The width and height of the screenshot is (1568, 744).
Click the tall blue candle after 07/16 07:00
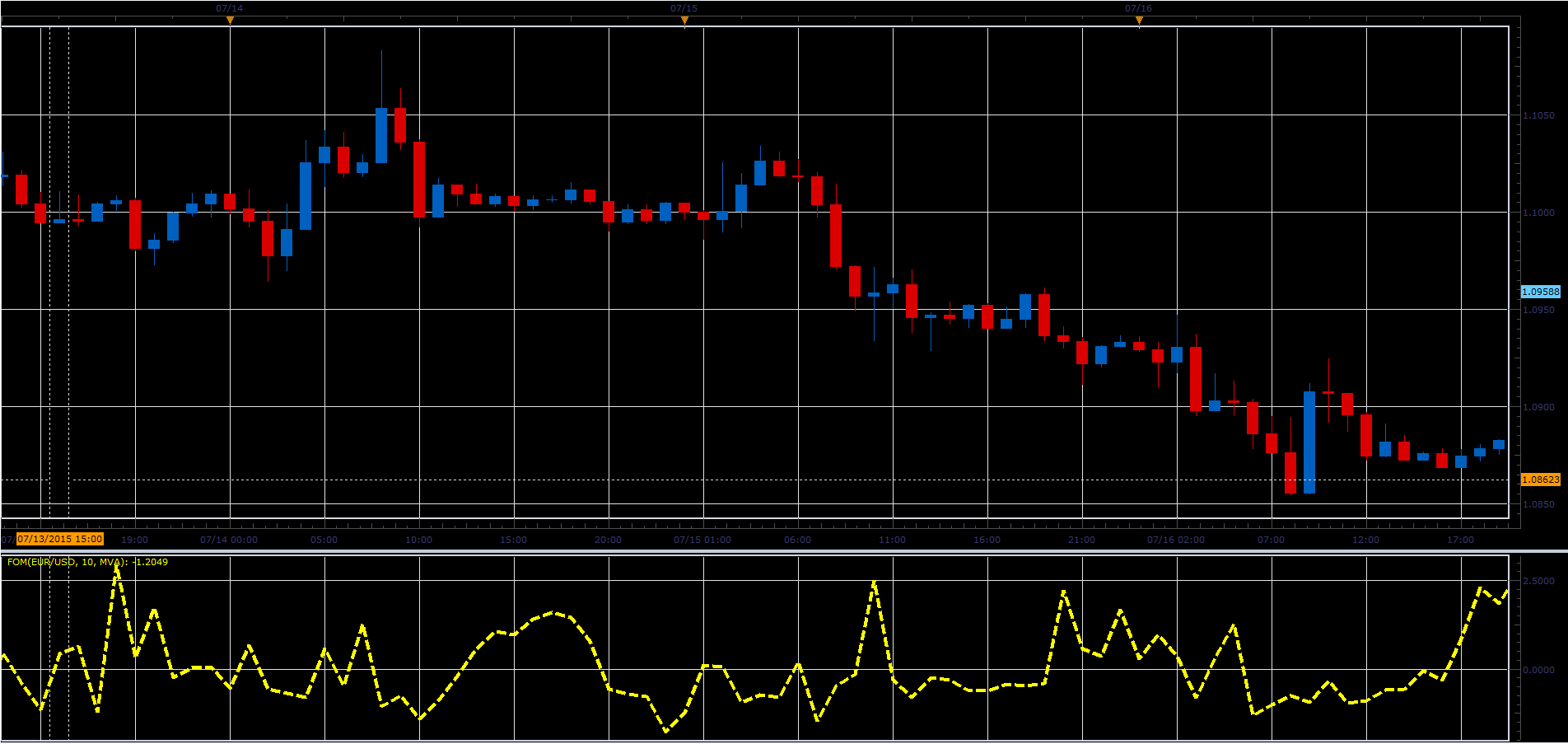tap(1309, 442)
